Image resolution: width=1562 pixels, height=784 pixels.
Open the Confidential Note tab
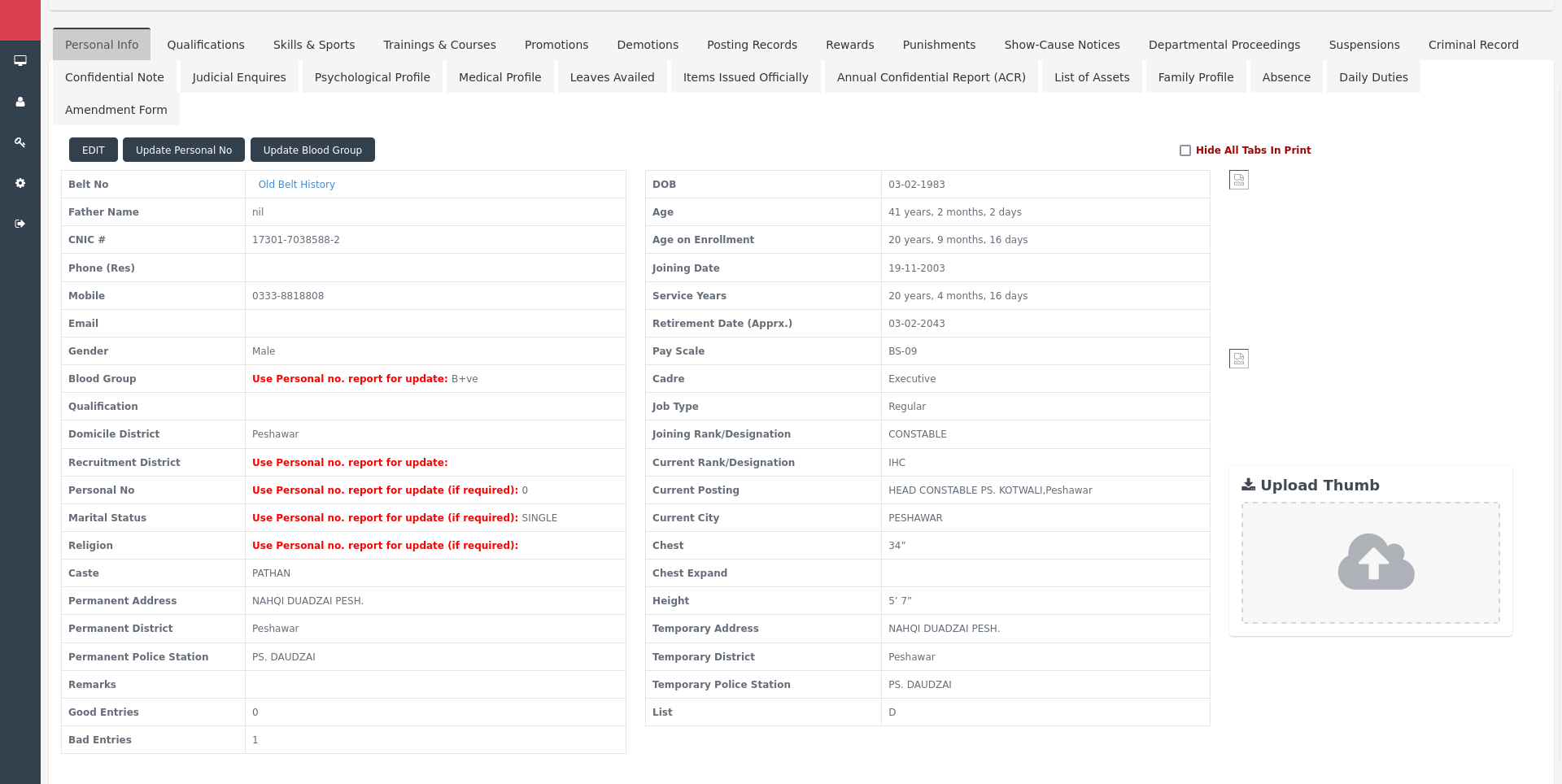pos(115,77)
